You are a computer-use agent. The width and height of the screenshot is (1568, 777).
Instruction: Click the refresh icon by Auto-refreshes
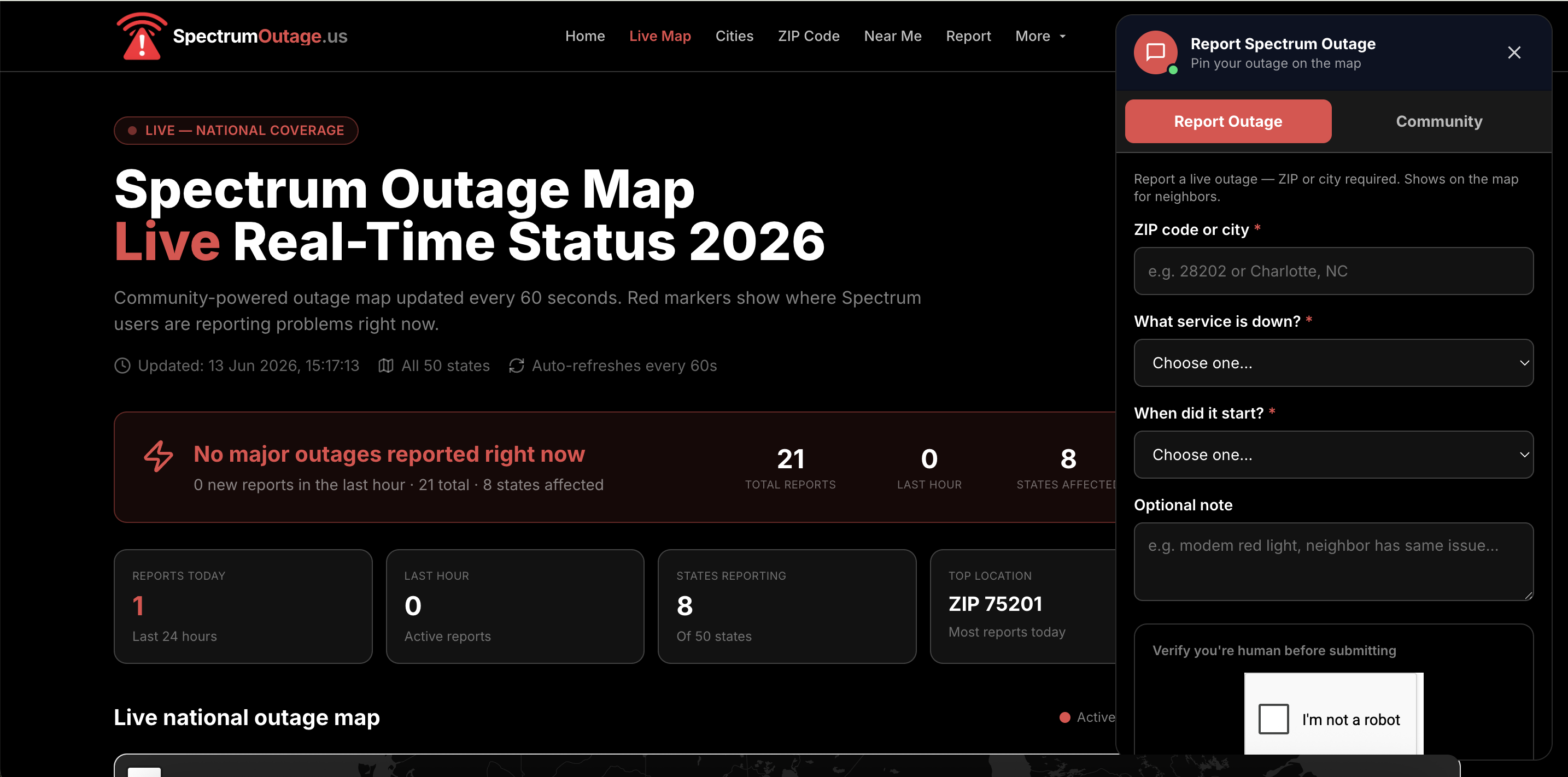[516, 366]
